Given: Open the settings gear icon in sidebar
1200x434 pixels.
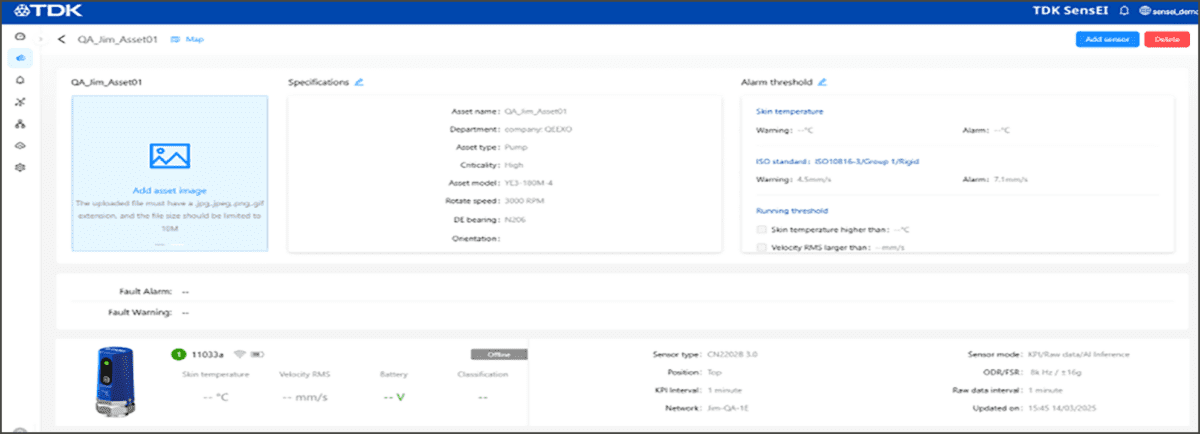Looking at the screenshot, I should tap(19, 167).
